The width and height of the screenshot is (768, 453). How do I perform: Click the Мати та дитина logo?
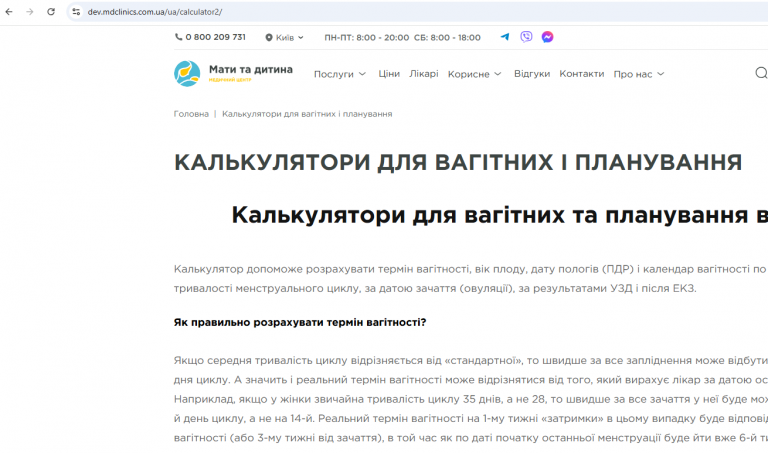pyautogui.click(x=233, y=73)
